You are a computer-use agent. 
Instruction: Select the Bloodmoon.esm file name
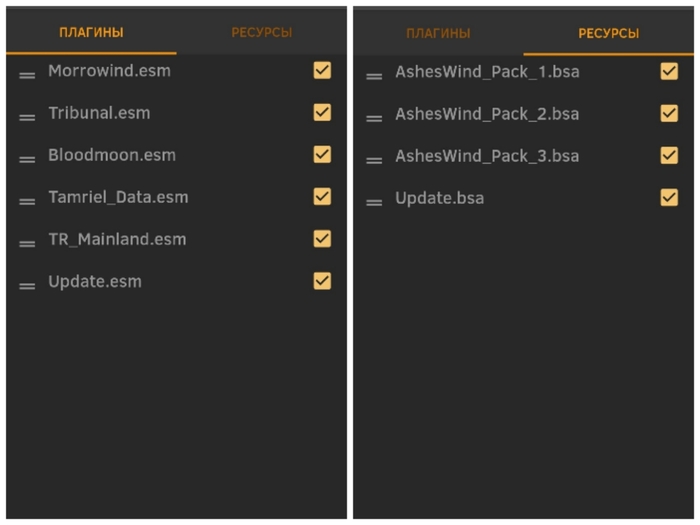click(x=112, y=155)
